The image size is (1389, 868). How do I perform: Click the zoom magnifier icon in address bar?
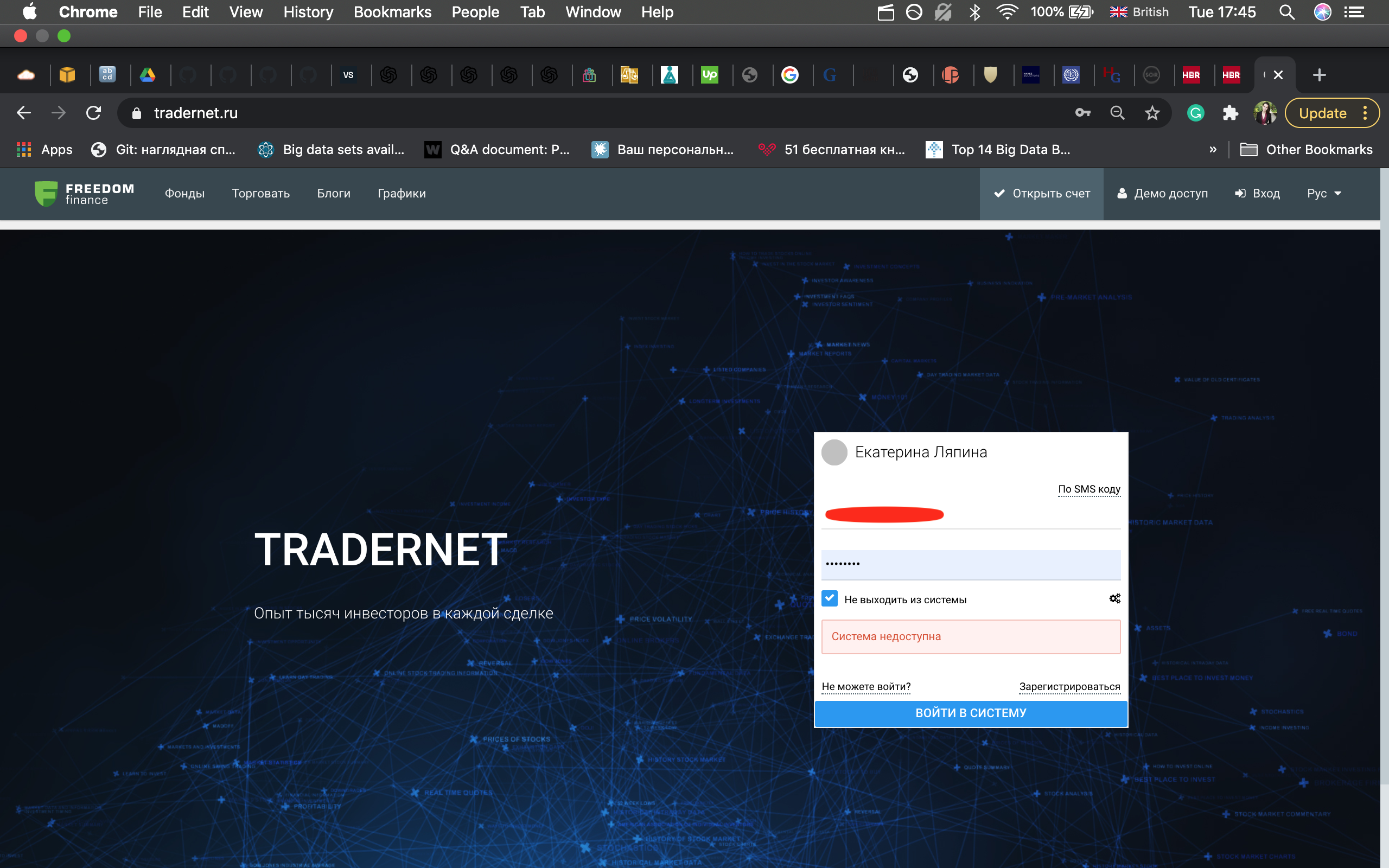pos(1117,113)
